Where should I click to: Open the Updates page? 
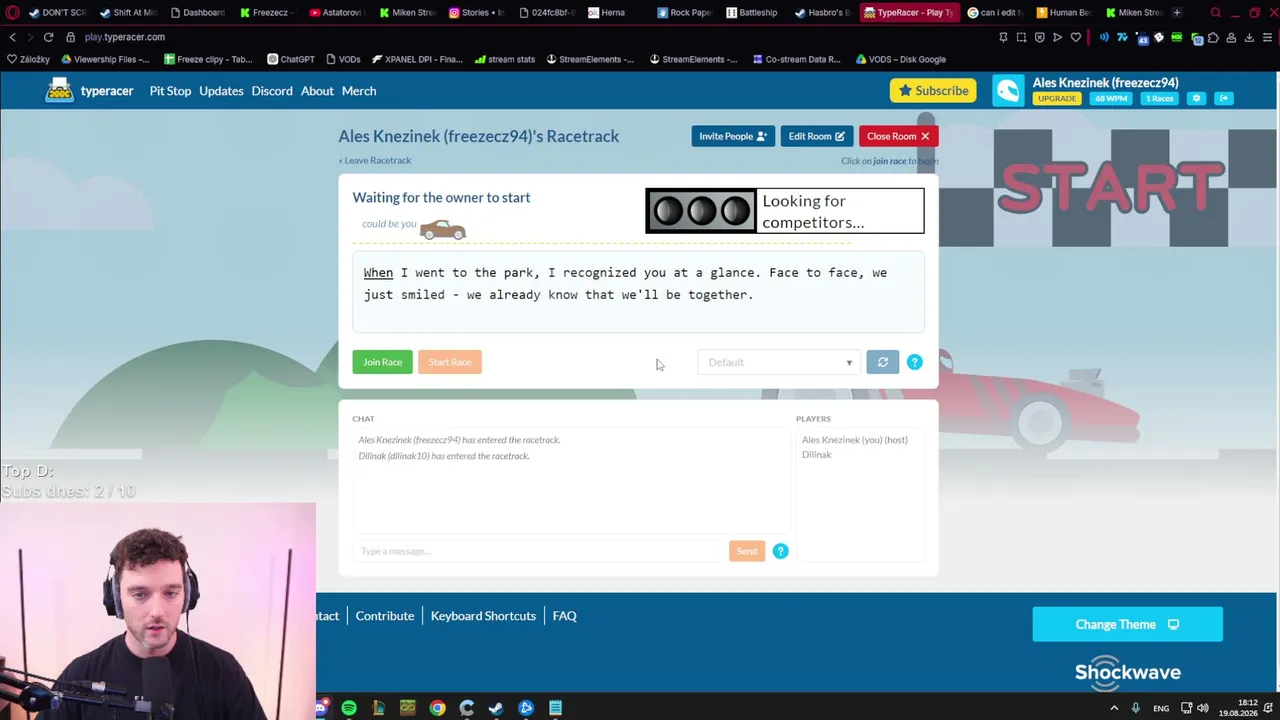(221, 91)
